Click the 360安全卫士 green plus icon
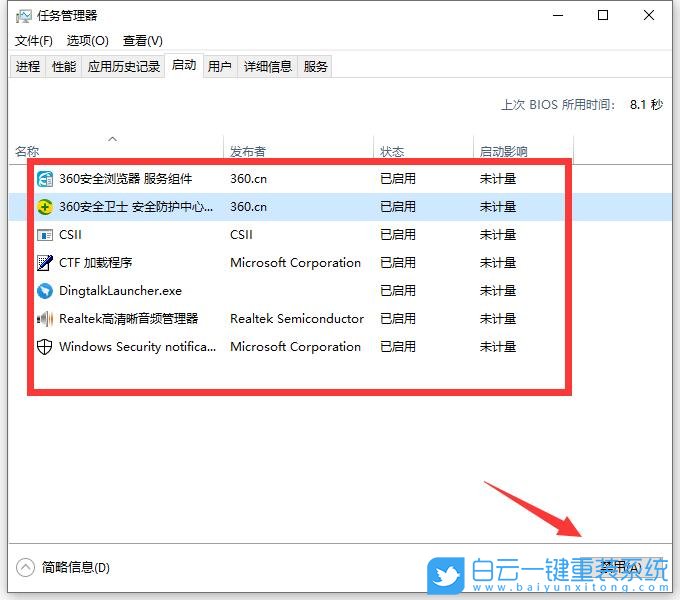The height and width of the screenshot is (600, 680). (45, 207)
